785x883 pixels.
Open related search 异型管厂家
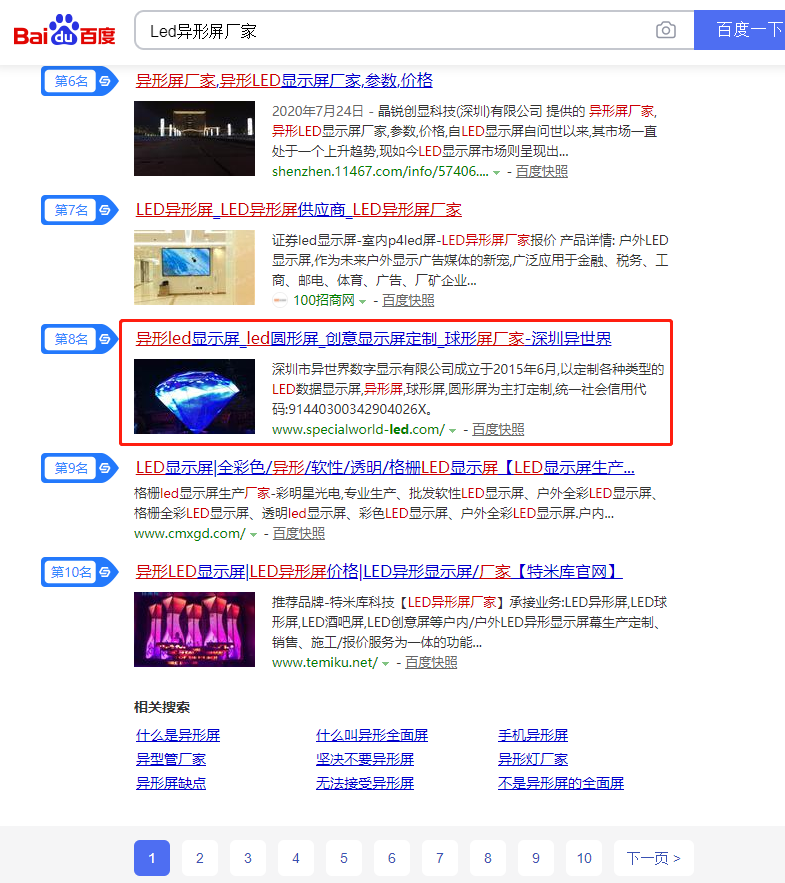[171, 759]
